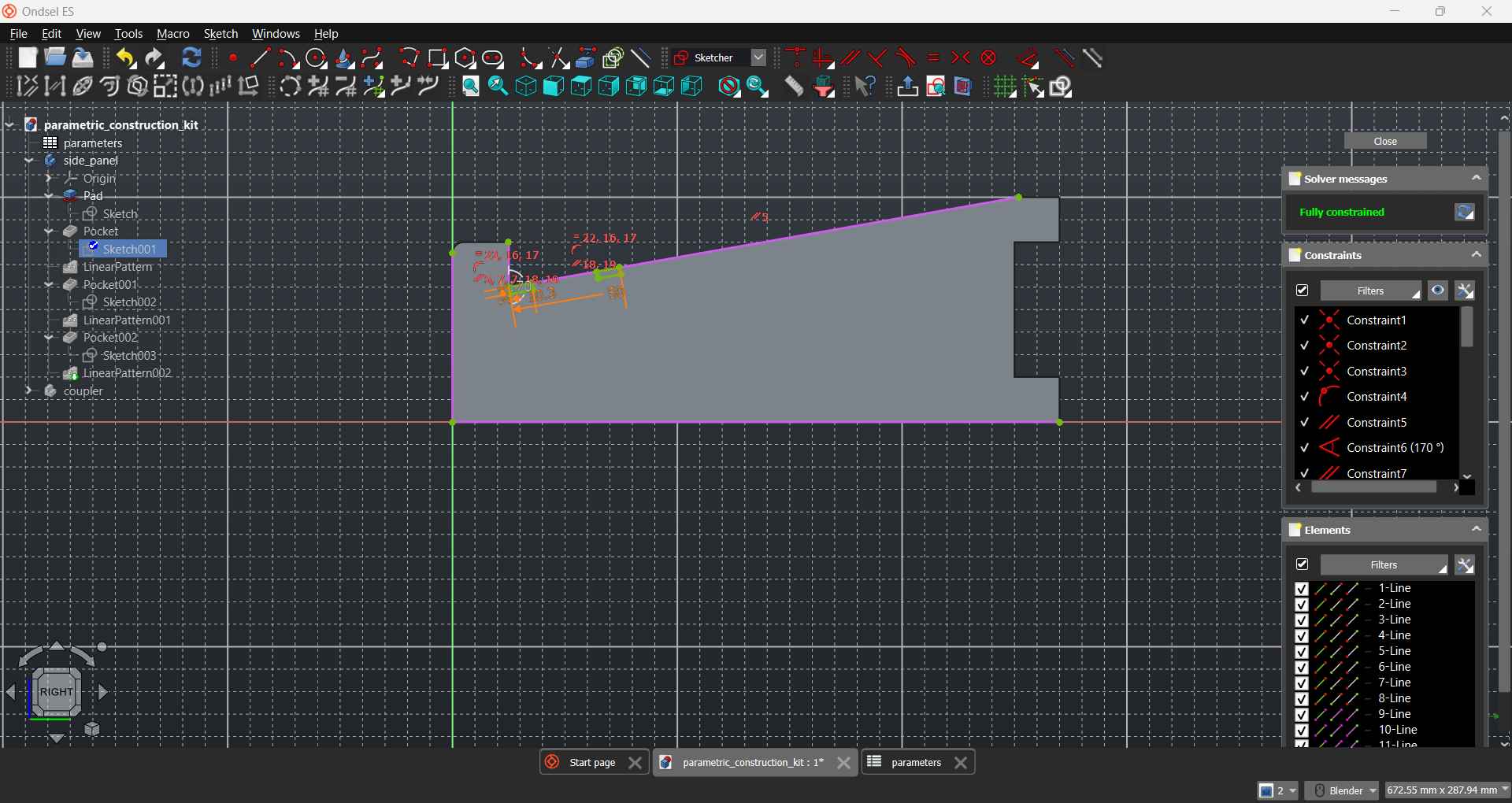Apply the parallel constraint tool
The height and width of the screenshot is (803, 1512).
pos(850,58)
